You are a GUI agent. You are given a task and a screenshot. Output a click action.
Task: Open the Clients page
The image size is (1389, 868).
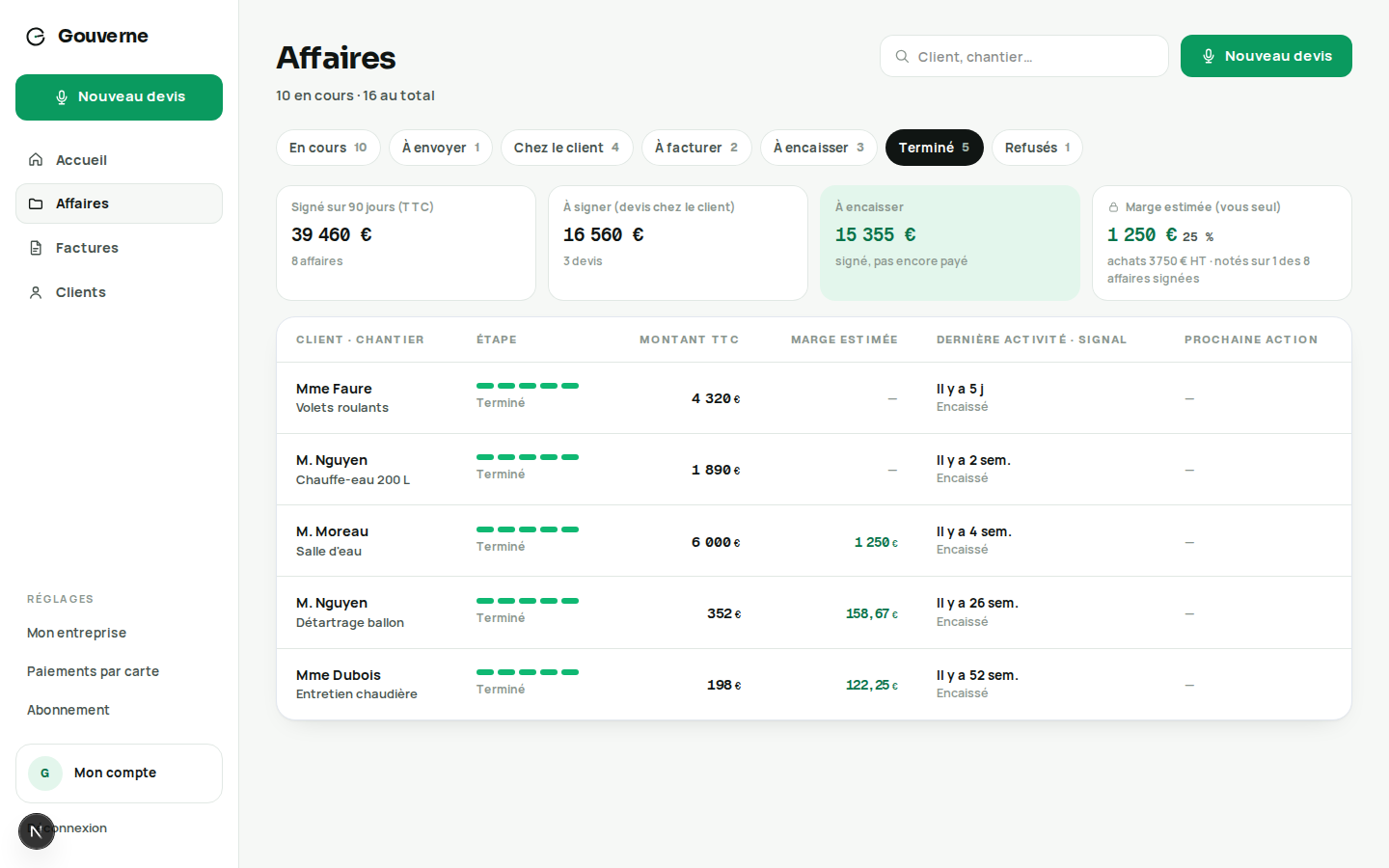click(x=119, y=292)
